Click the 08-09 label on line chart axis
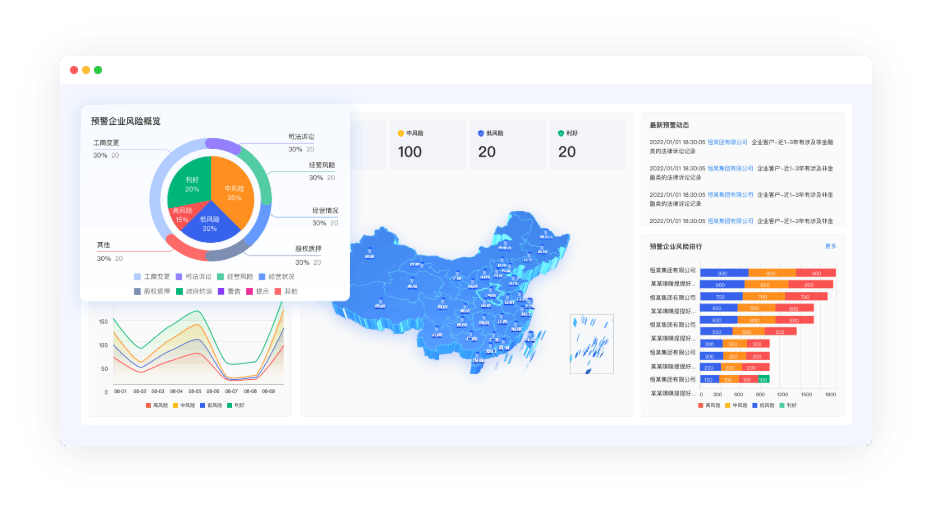 click(x=269, y=391)
